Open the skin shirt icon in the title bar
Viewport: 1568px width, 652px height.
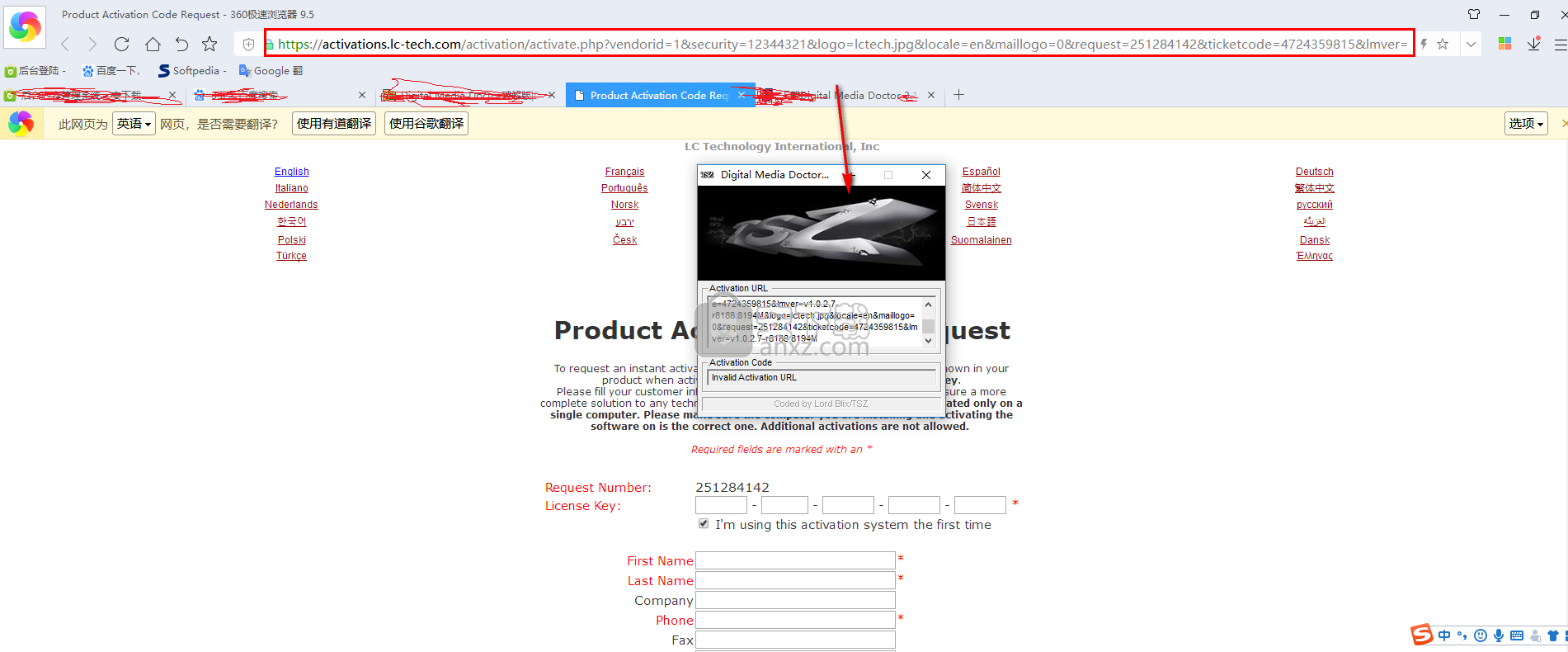pos(1474,14)
